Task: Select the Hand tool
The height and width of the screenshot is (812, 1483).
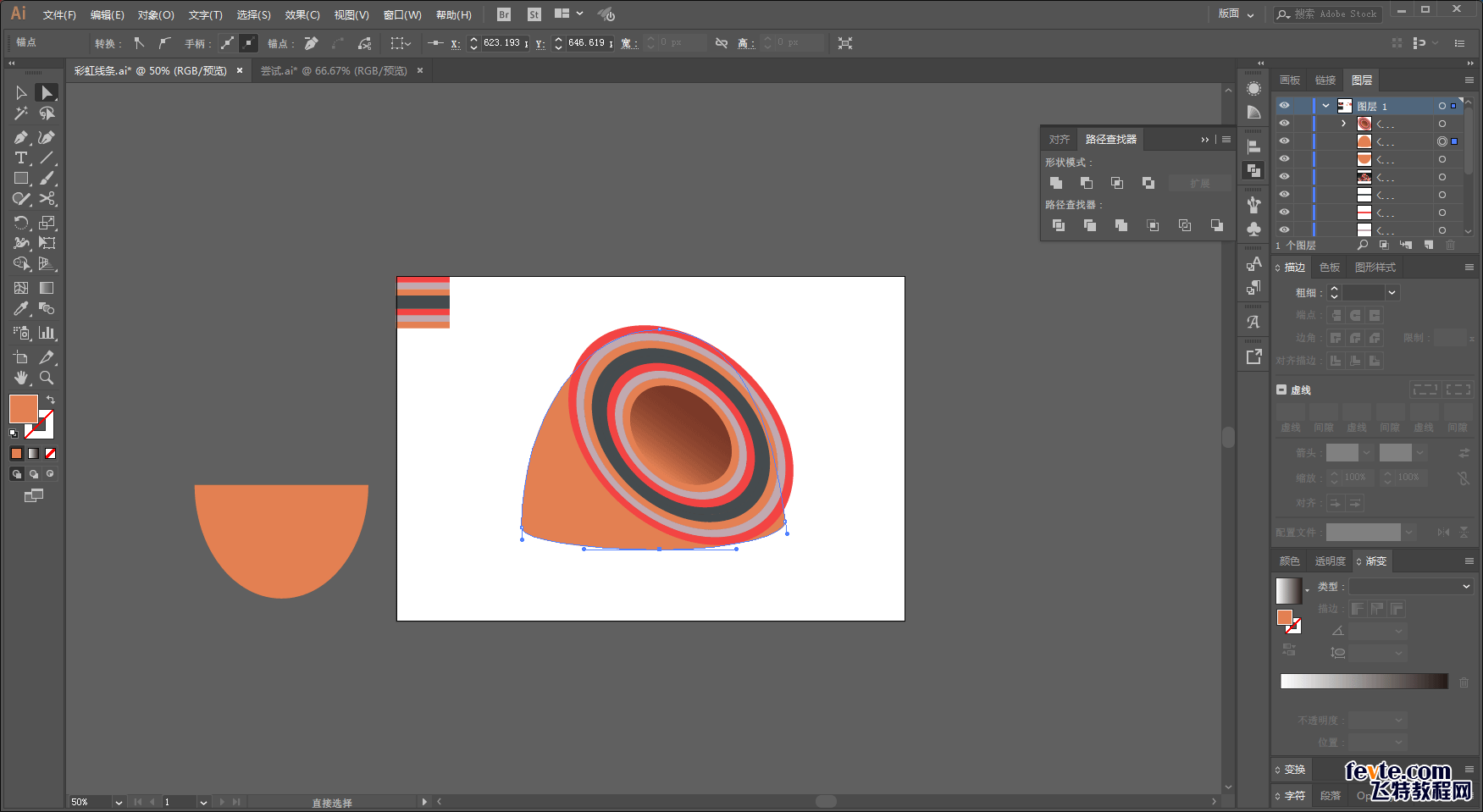Action: 21,378
